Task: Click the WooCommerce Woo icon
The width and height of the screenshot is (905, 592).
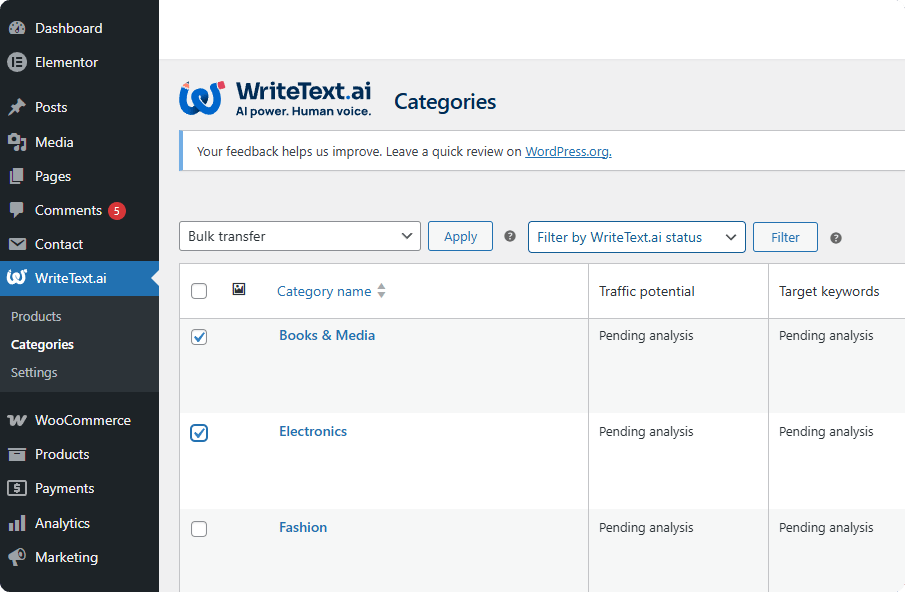Action: pyautogui.click(x=17, y=420)
